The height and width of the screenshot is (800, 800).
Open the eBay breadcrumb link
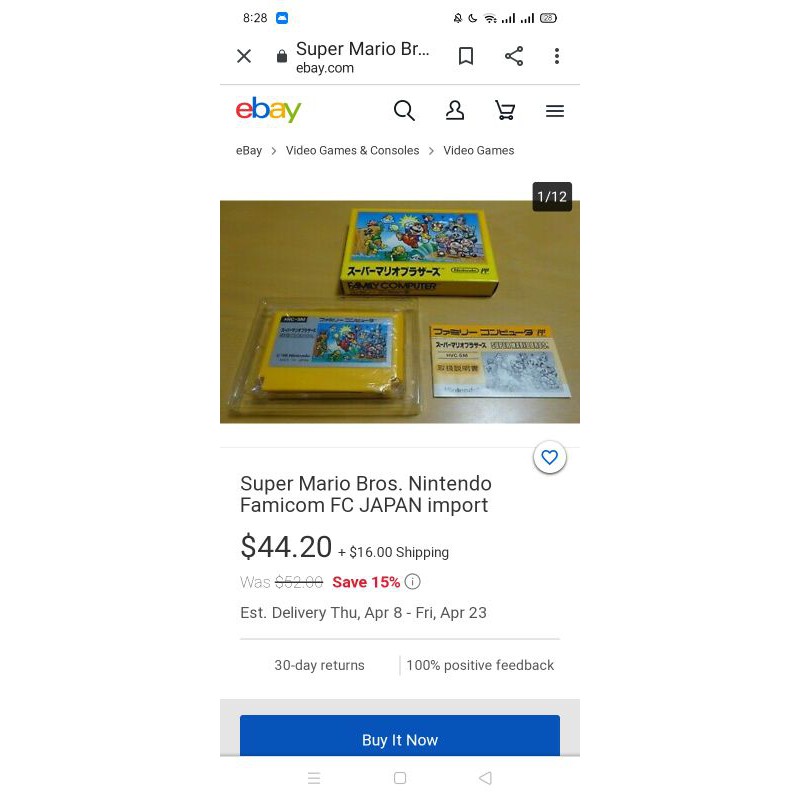coord(249,151)
